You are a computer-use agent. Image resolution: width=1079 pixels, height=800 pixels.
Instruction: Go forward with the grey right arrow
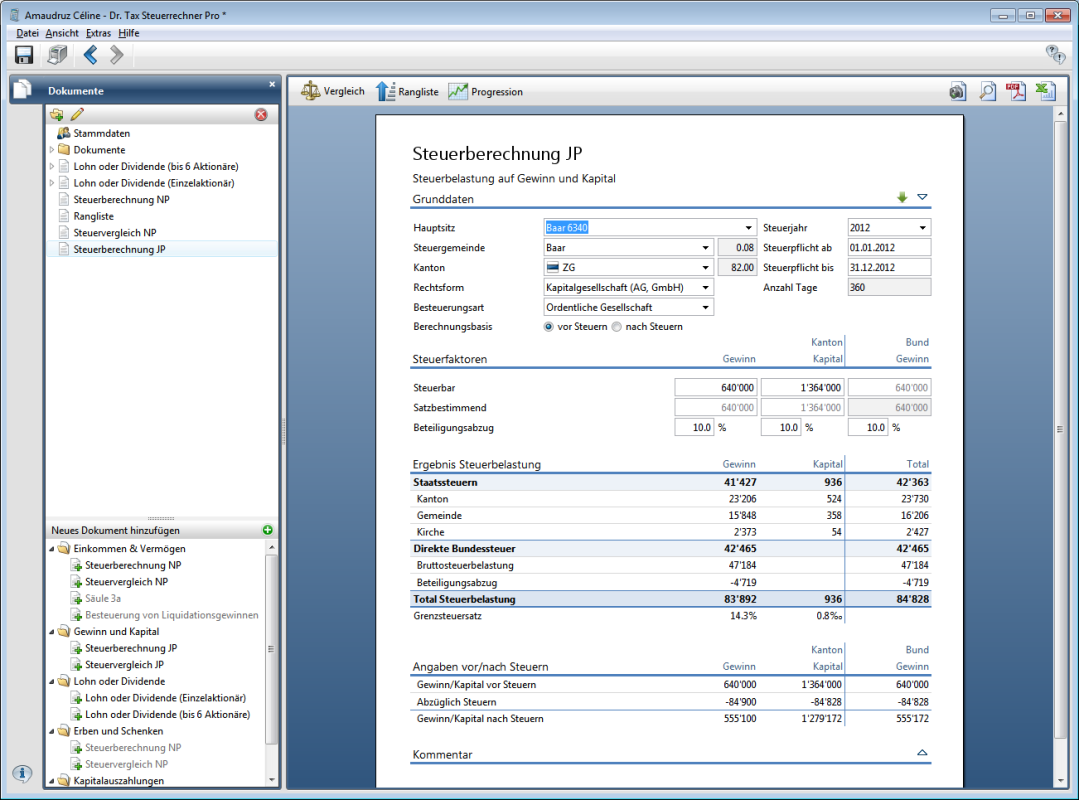117,55
